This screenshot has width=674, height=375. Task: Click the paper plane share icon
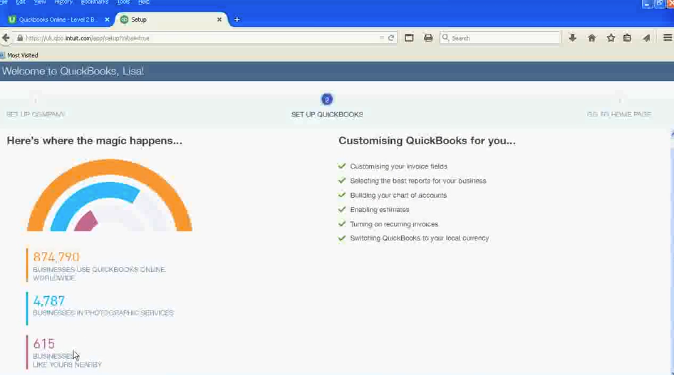pos(646,38)
